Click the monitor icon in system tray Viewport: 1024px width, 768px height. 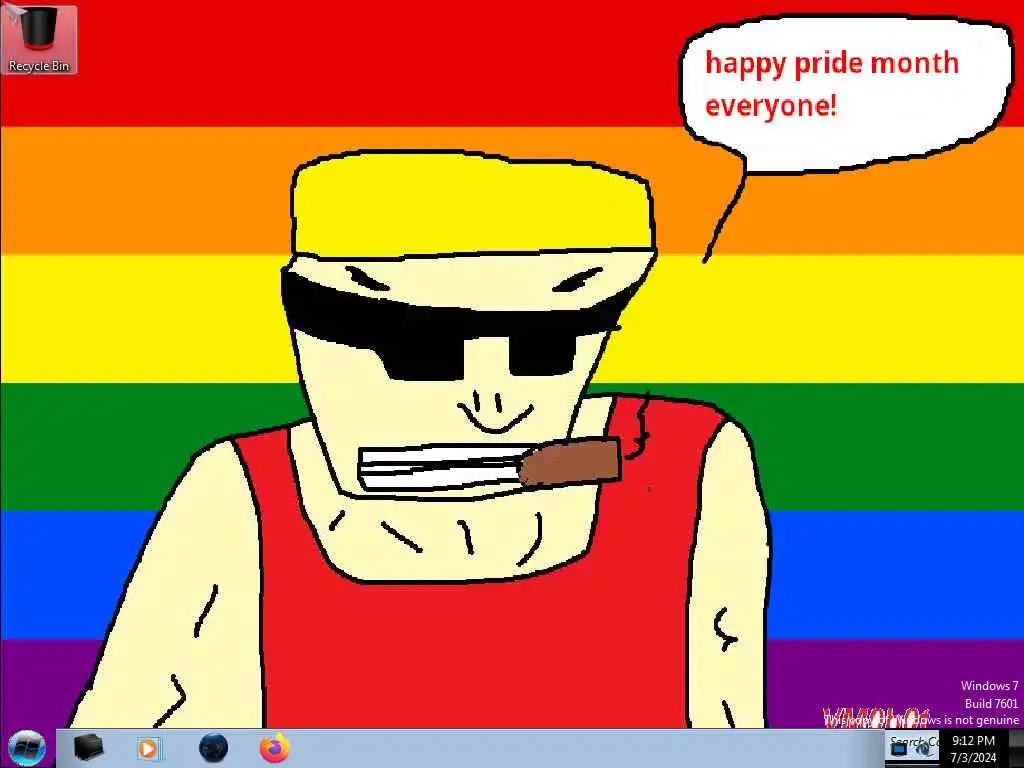899,750
